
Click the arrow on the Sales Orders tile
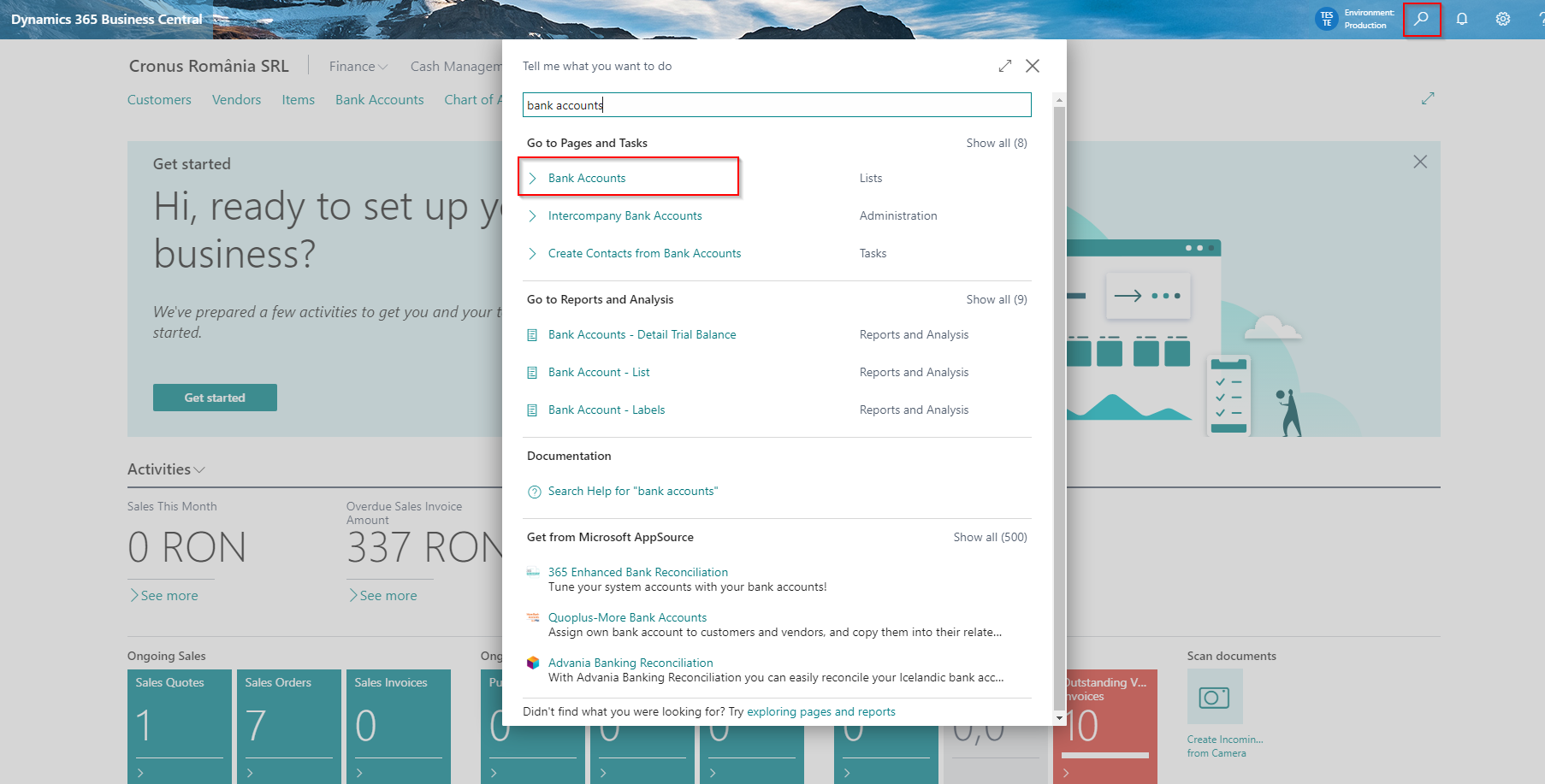[x=251, y=773]
